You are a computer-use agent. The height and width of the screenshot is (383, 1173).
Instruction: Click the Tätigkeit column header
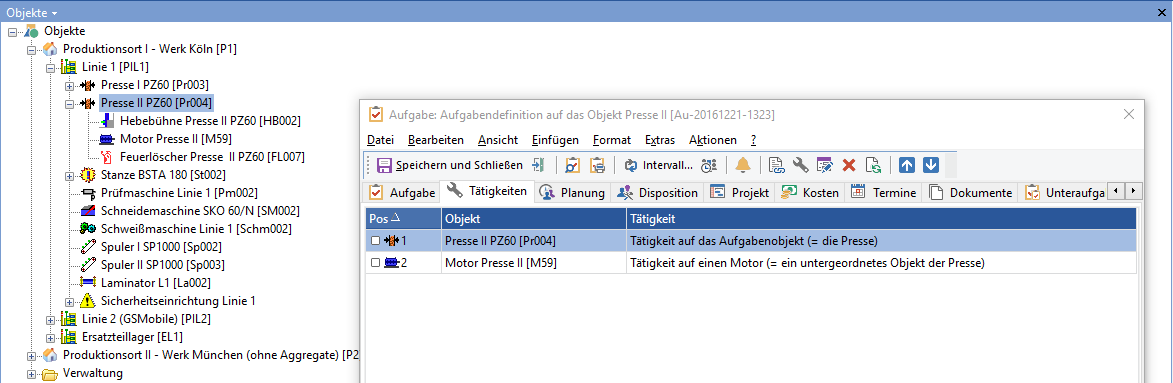(x=881, y=219)
